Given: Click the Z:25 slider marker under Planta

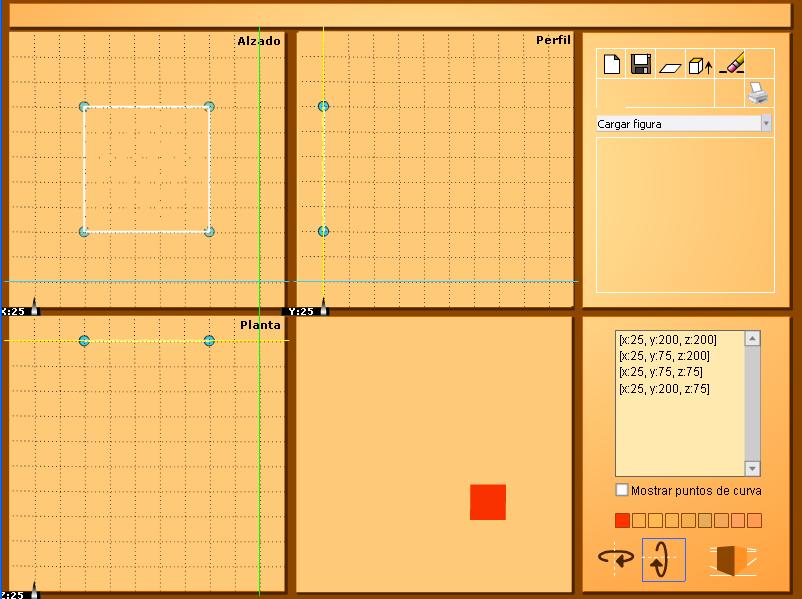Looking at the screenshot, I should (x=34, y=591).
